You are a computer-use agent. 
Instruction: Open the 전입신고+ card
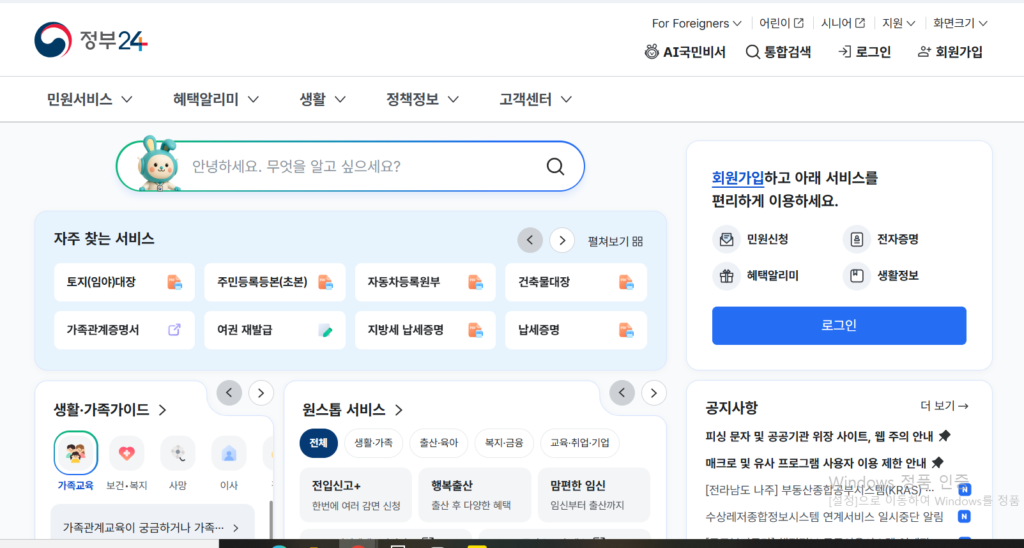[356, 494]
